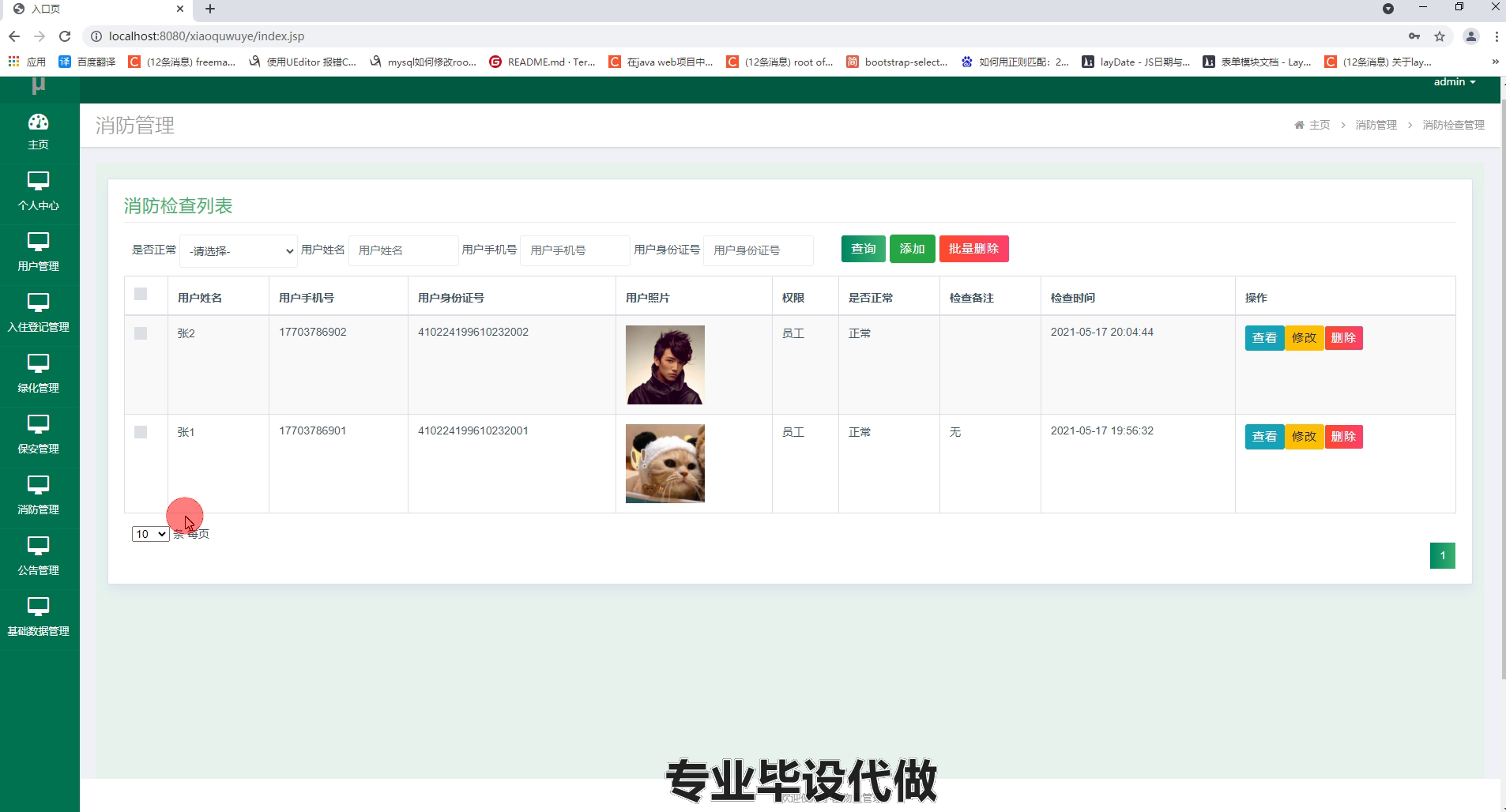Open 张1 cat photo thumbnail
This screenshot has width=1506, height=812.
665,464
